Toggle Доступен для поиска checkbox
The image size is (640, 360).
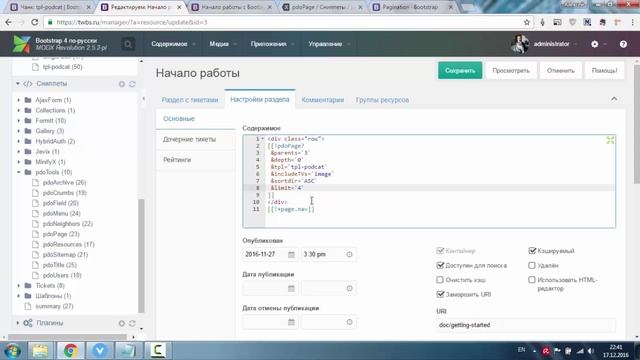point(440,265)
